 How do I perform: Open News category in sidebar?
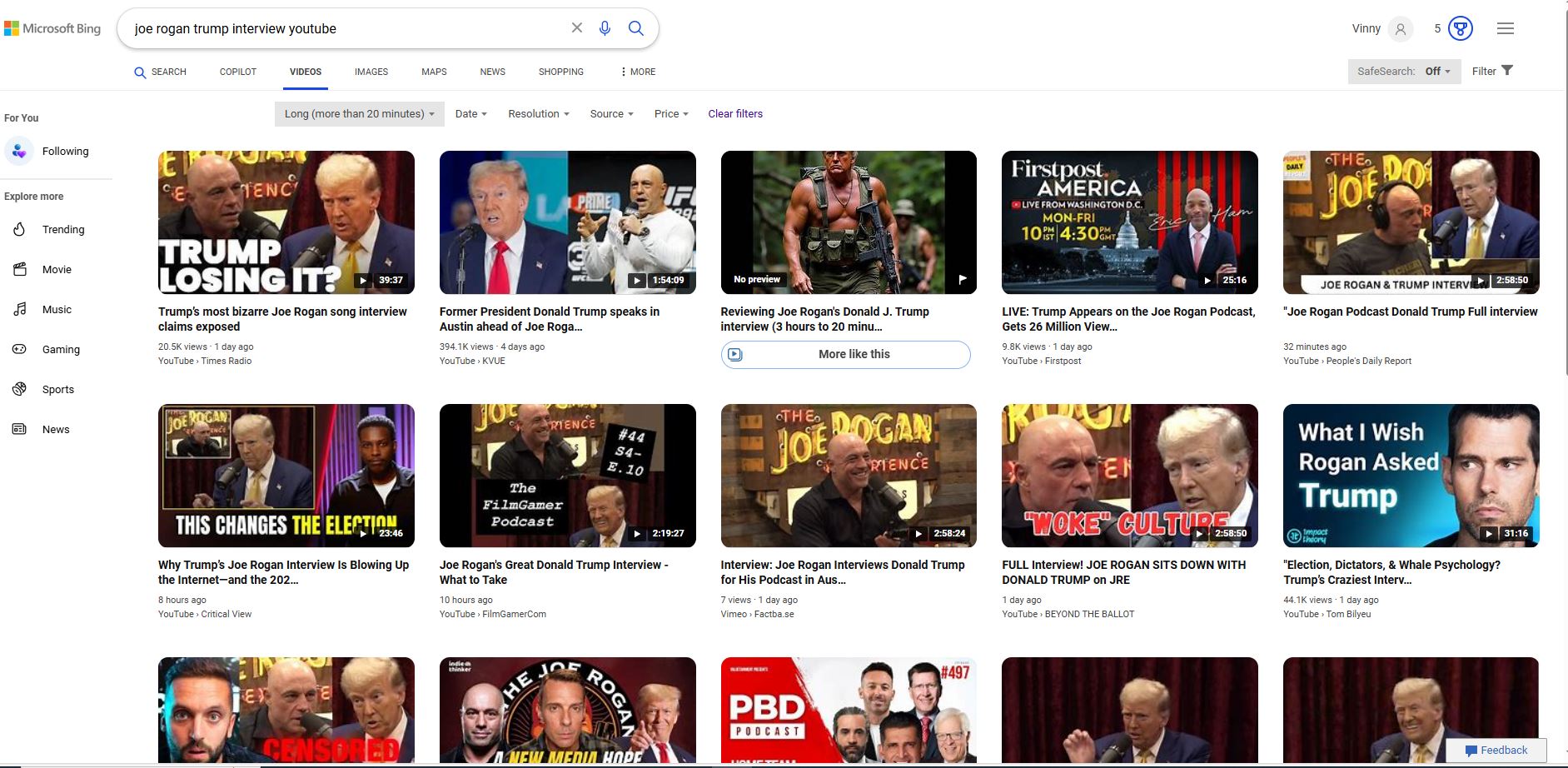(56, 430)
